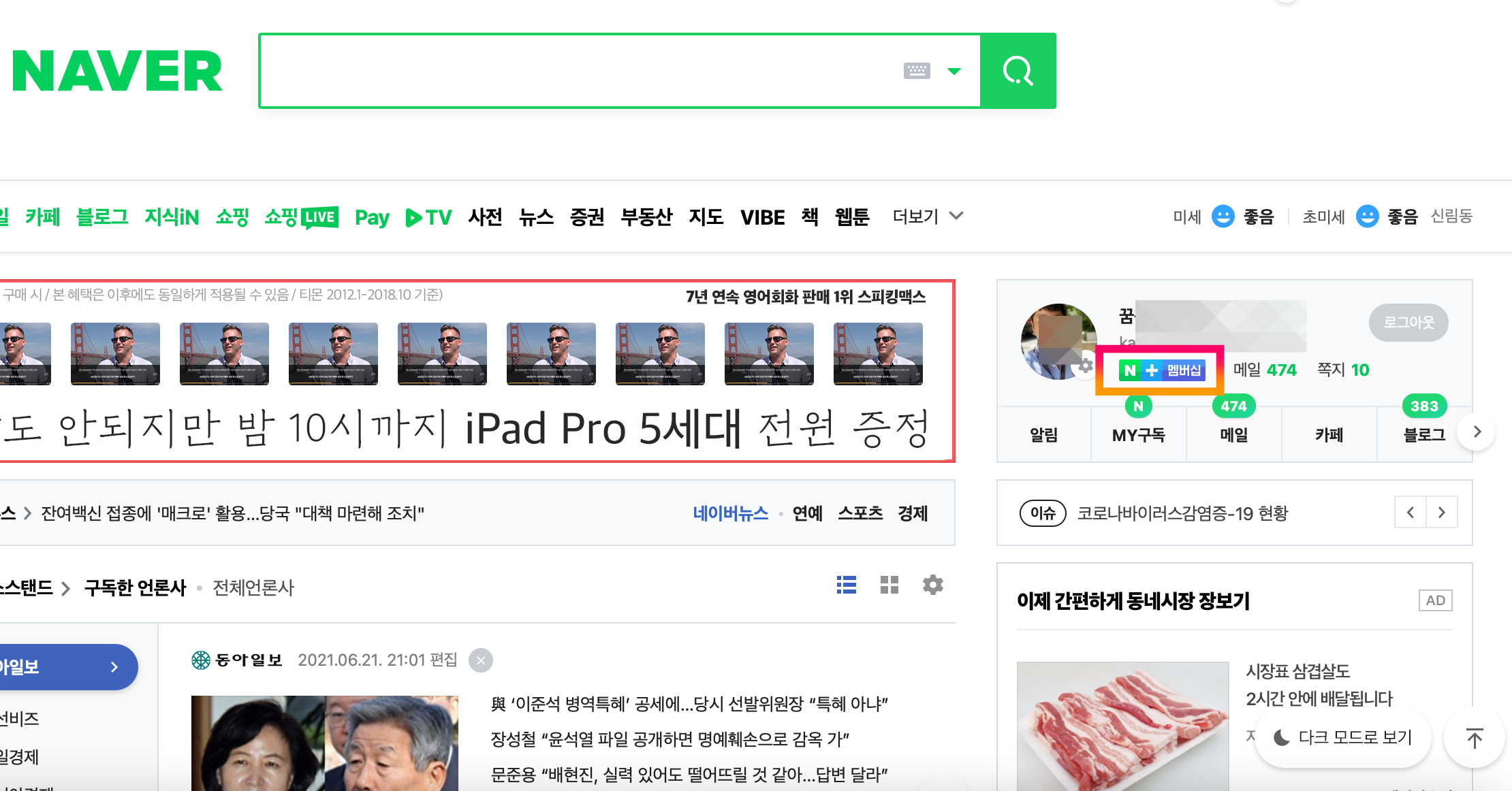Open the 책 menu item
The image size is (1512, 791).
(810, 217)
